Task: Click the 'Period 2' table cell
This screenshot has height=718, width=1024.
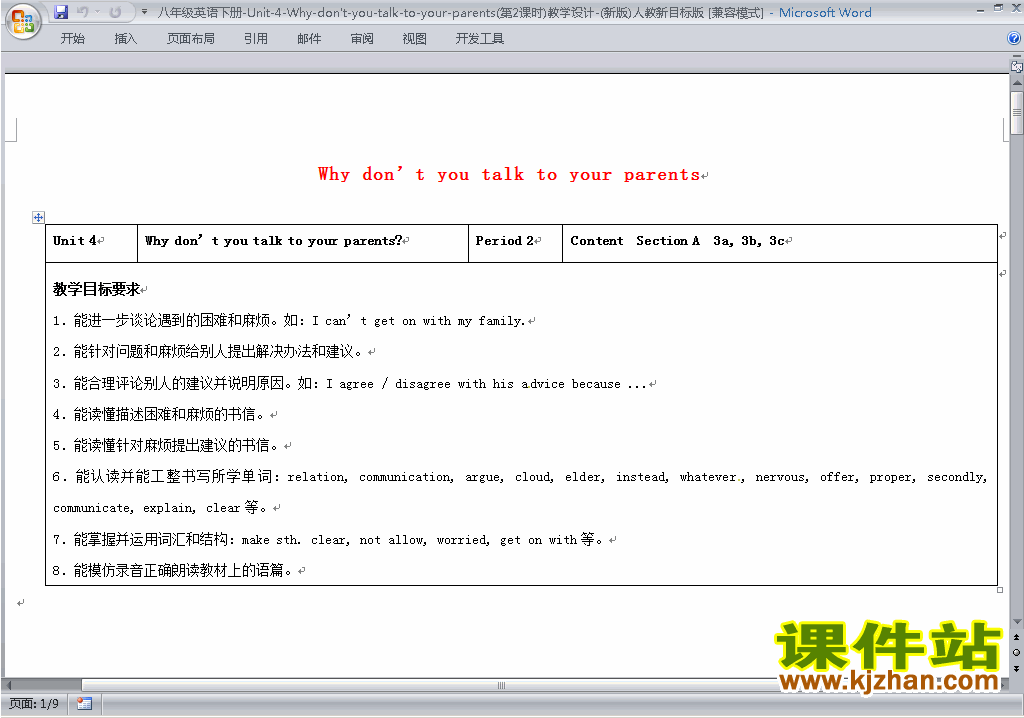Action: point(515,244)
